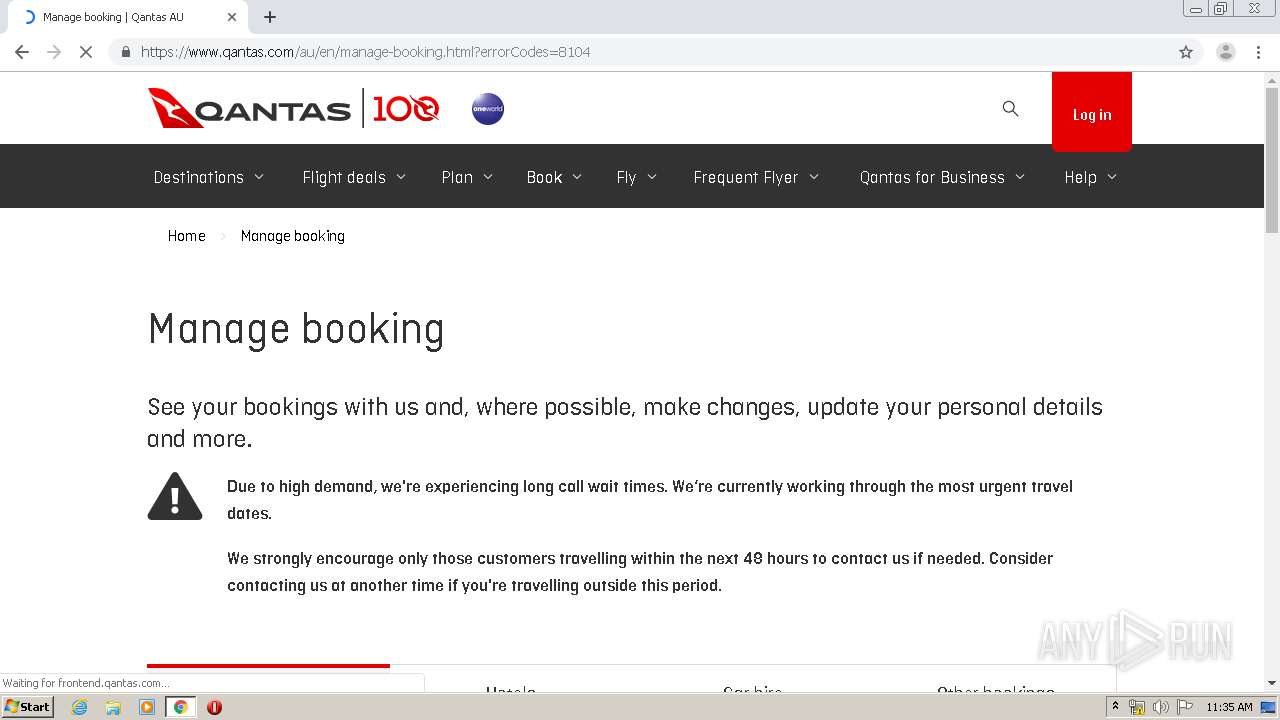1280x720 pixels.
Task: Select the Chrome icon in the taskbar
Action: pyautogui.click(x=180, y=707)
